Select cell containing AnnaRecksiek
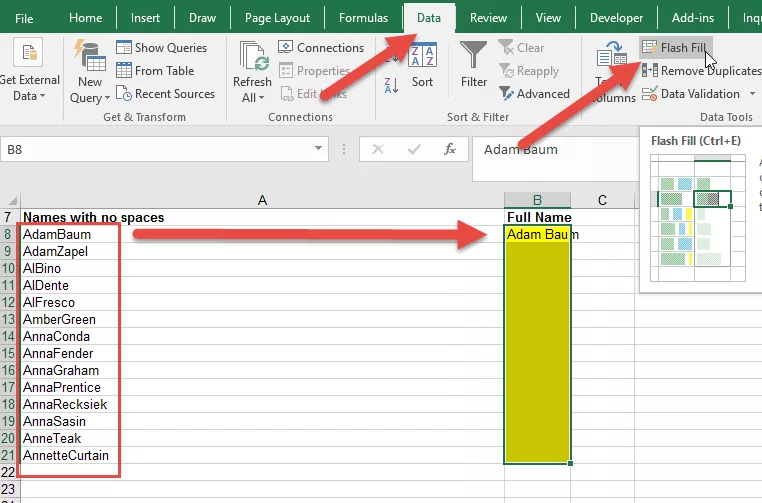This screenshot has height=503, width=762. pos(262,404)
